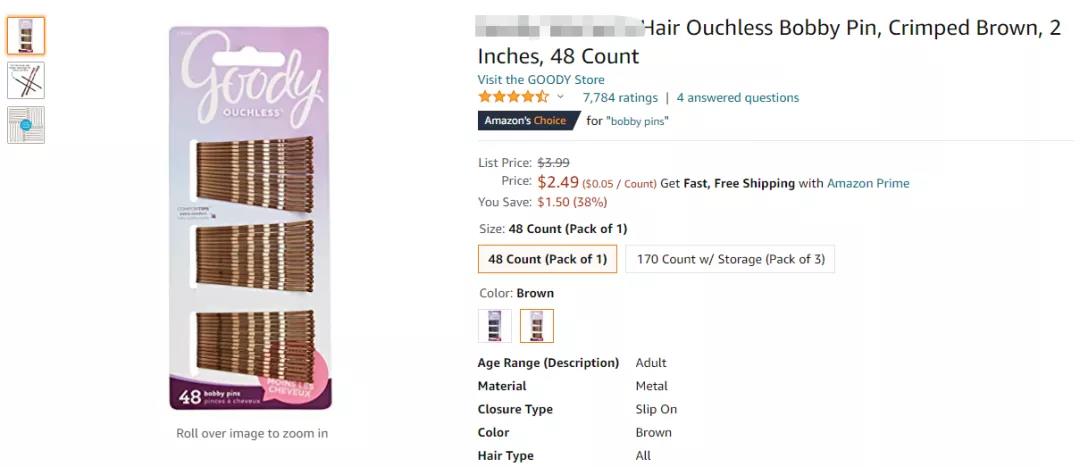Click the crossed-out $3.99 list price
The image size is (1080, 467).
click(554, 162)
